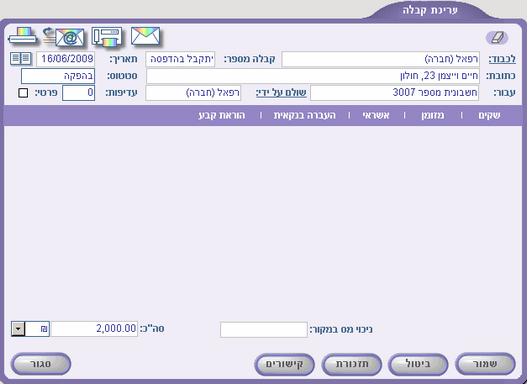Open the currency ₪ dropdown arrow

18,329
